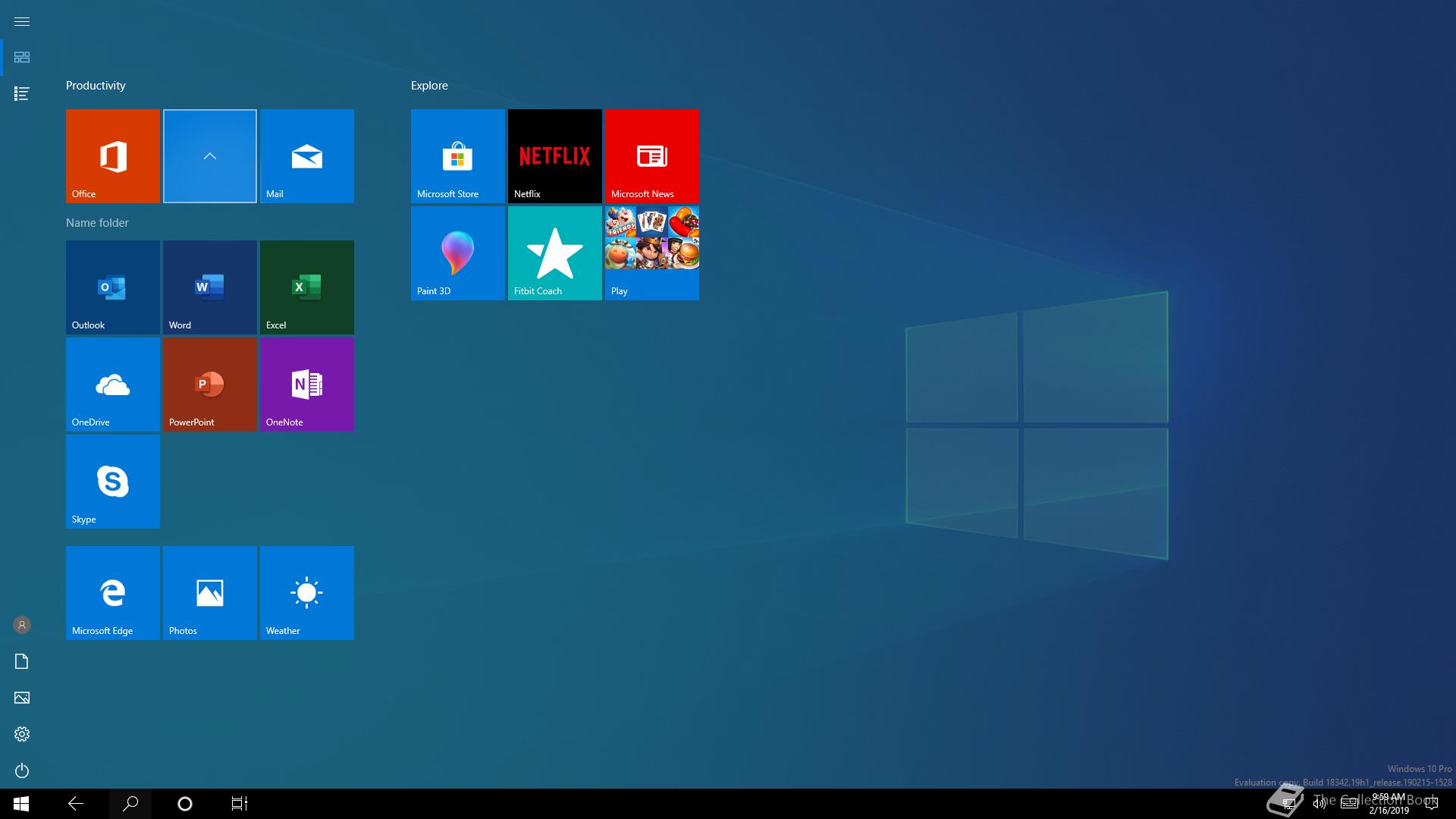Viewport: 1456px width, 819px height.
Task: Switch to All apps list view
Action: click(22, 94)
